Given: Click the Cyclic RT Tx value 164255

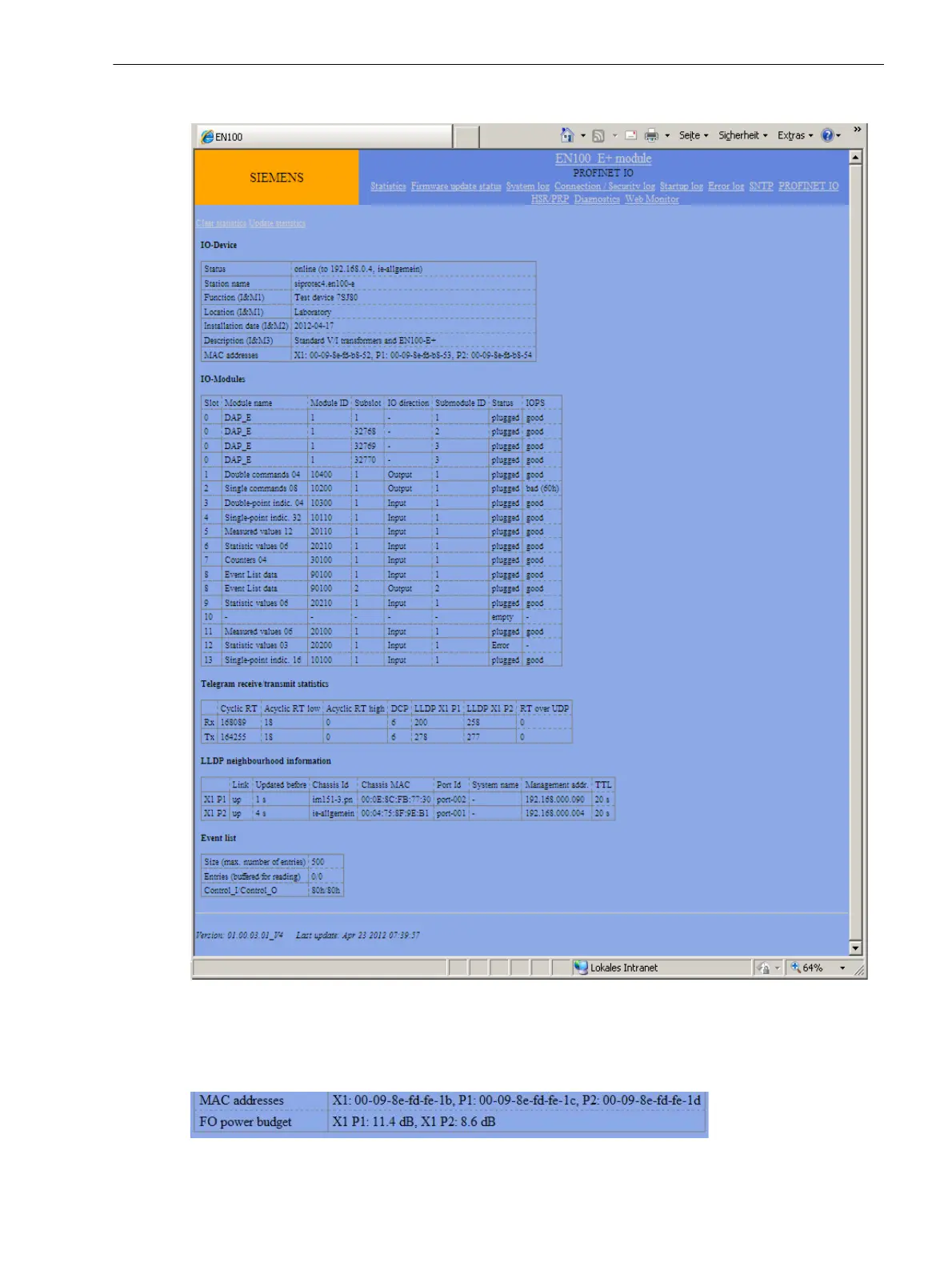Looking at the screenshot, I should click(233, 736).
